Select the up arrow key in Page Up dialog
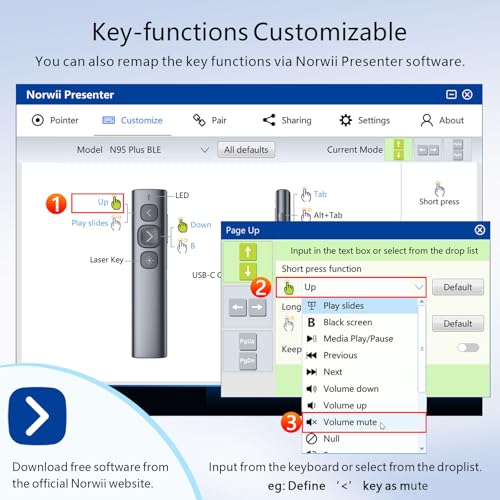 tap(248, 252)
